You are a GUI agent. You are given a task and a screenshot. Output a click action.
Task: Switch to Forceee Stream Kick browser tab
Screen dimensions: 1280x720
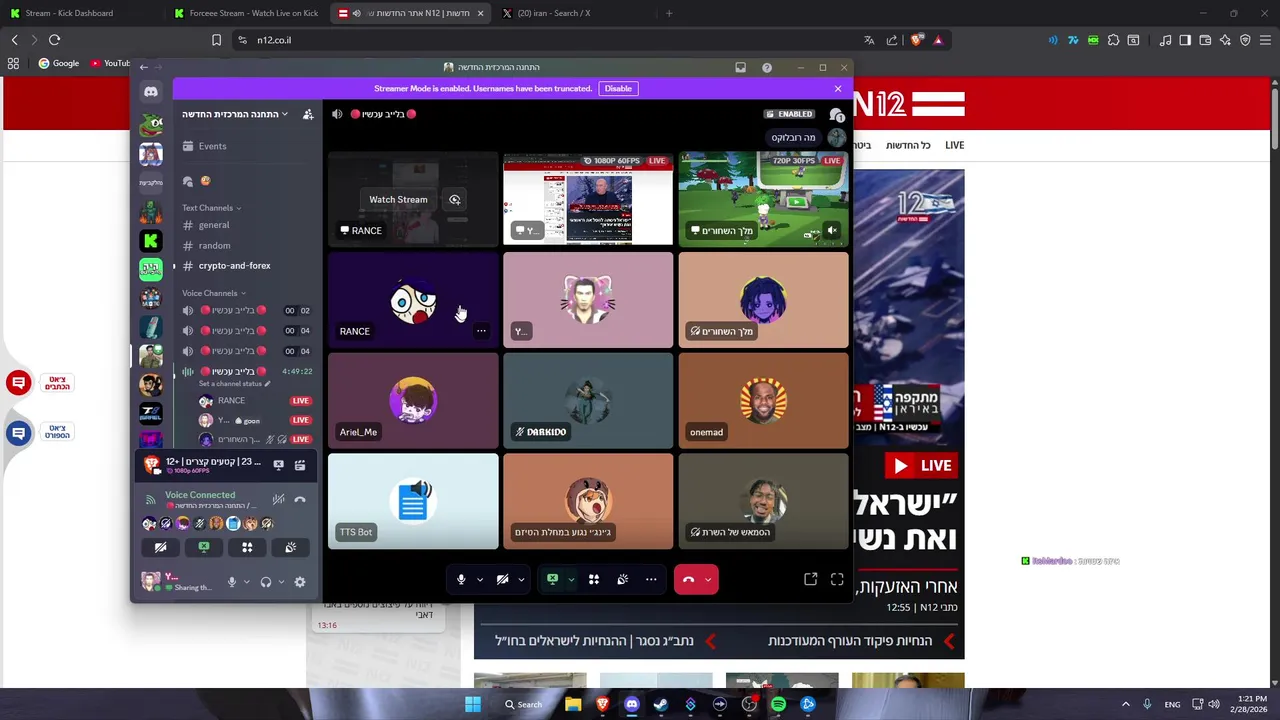(246, 13)
